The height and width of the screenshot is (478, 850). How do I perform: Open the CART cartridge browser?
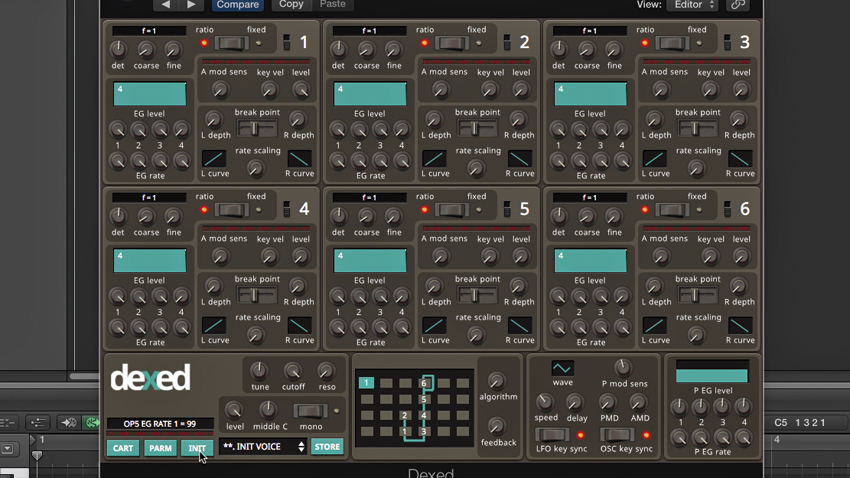point(123,448)
